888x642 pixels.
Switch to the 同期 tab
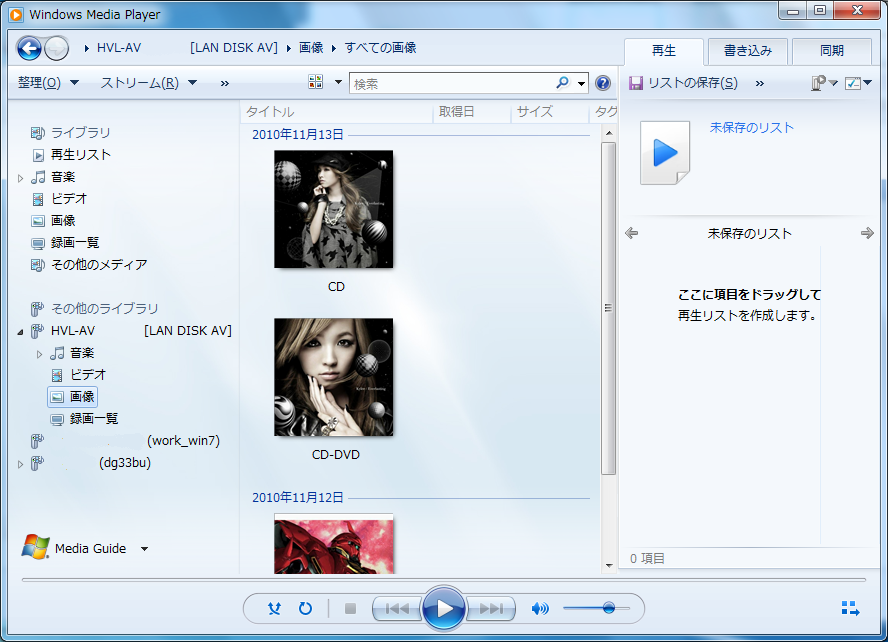[x=831, y=51]
